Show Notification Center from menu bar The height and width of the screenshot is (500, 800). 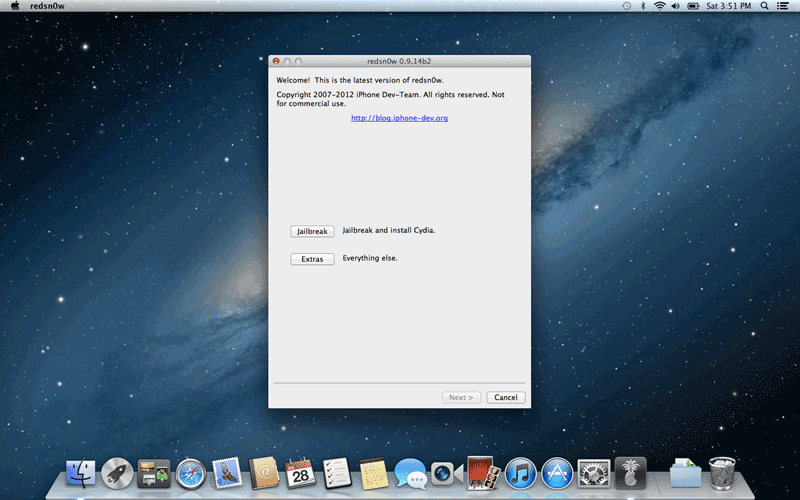click(x=786, y=6)
